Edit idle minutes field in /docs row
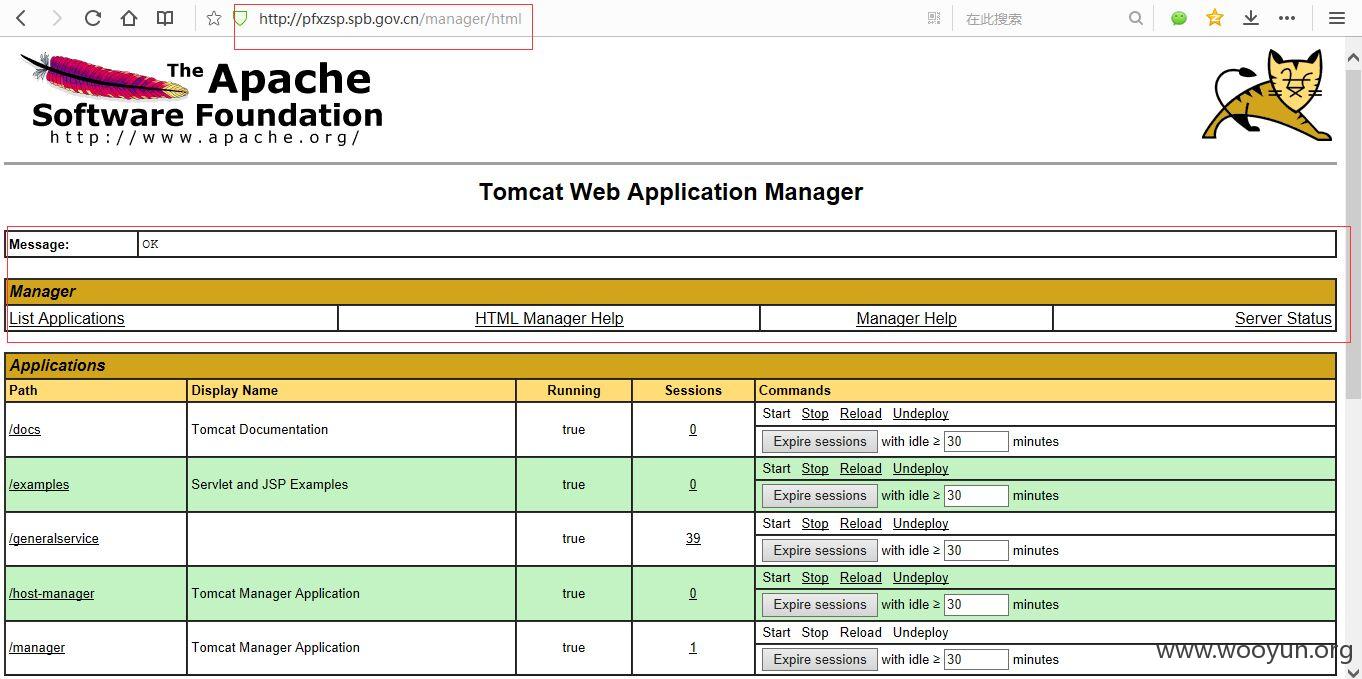The width and height of the screenshot is (1362, 679). point(976,441)
